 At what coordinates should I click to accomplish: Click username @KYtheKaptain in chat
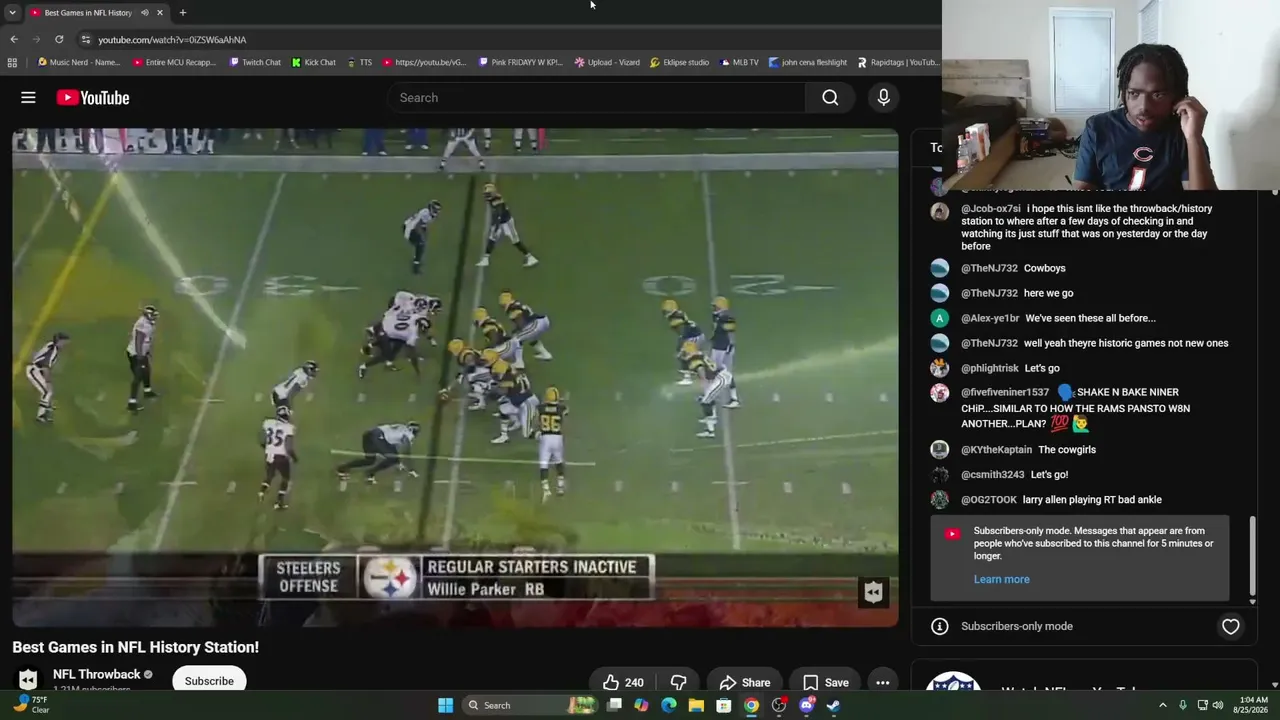pos(996,449)
